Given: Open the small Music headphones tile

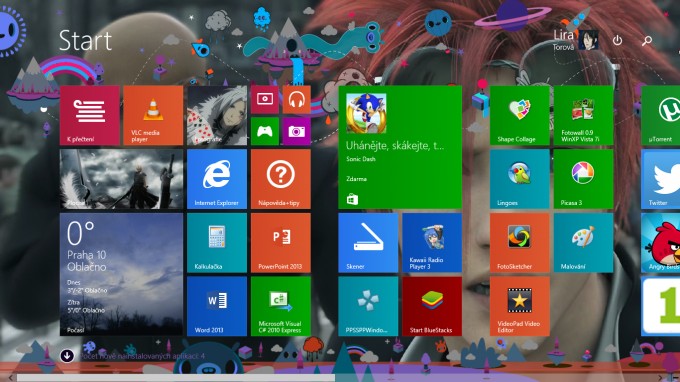Looking at the screenshot, I should (x=297, y=100).
